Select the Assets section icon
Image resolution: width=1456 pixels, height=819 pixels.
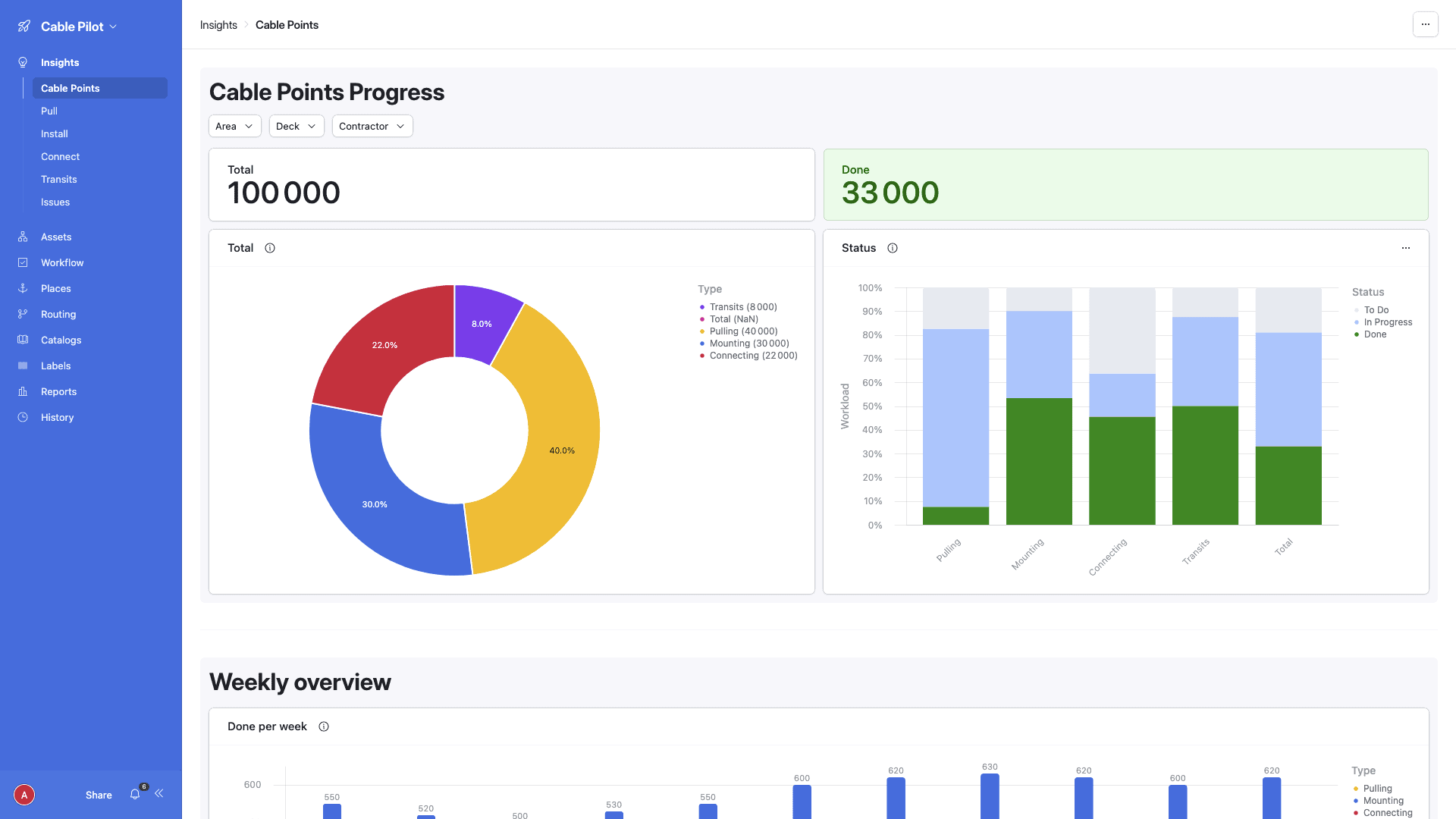23,237
